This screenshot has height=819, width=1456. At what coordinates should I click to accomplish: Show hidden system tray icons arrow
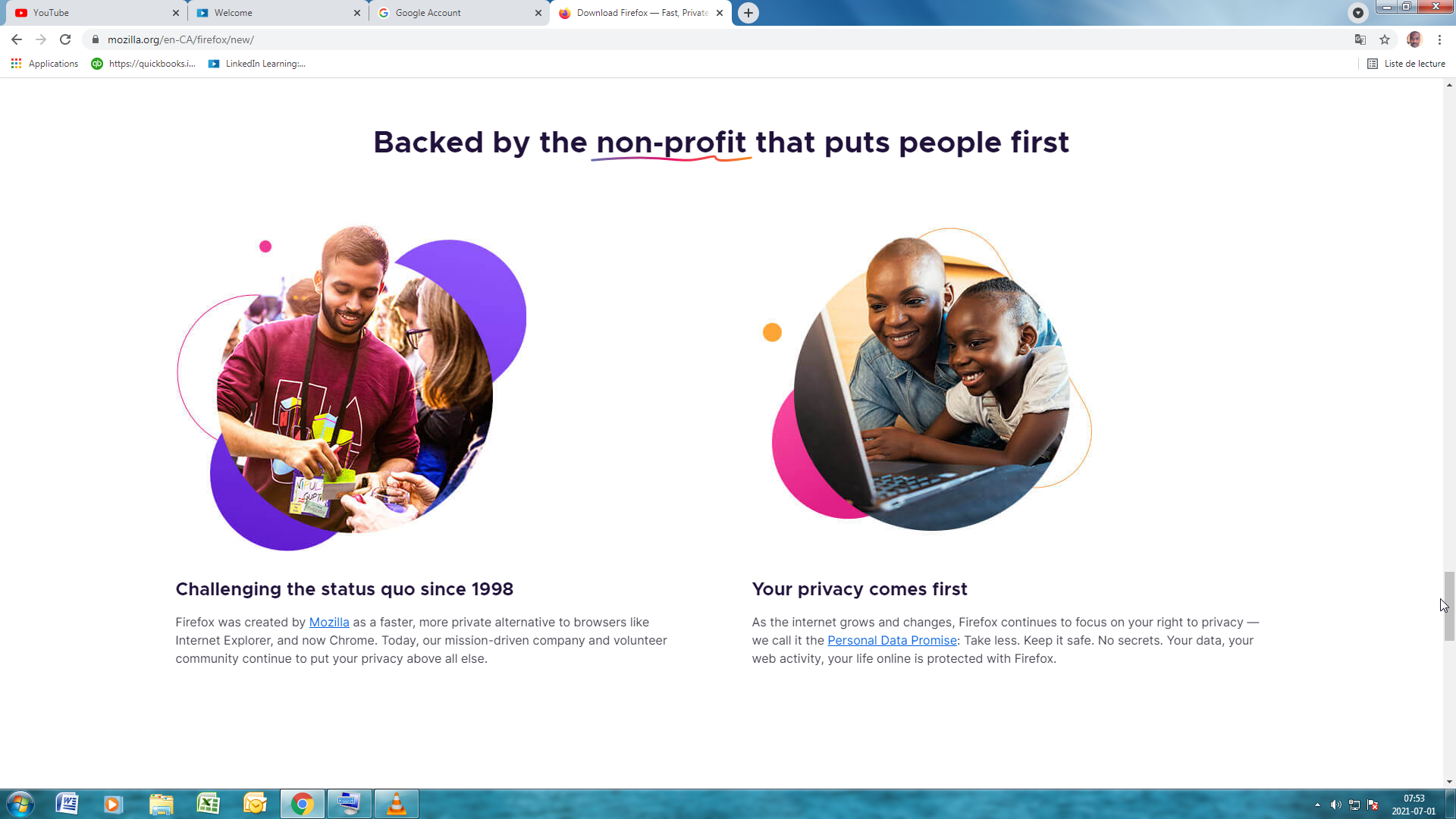[x=1317, y=805]
